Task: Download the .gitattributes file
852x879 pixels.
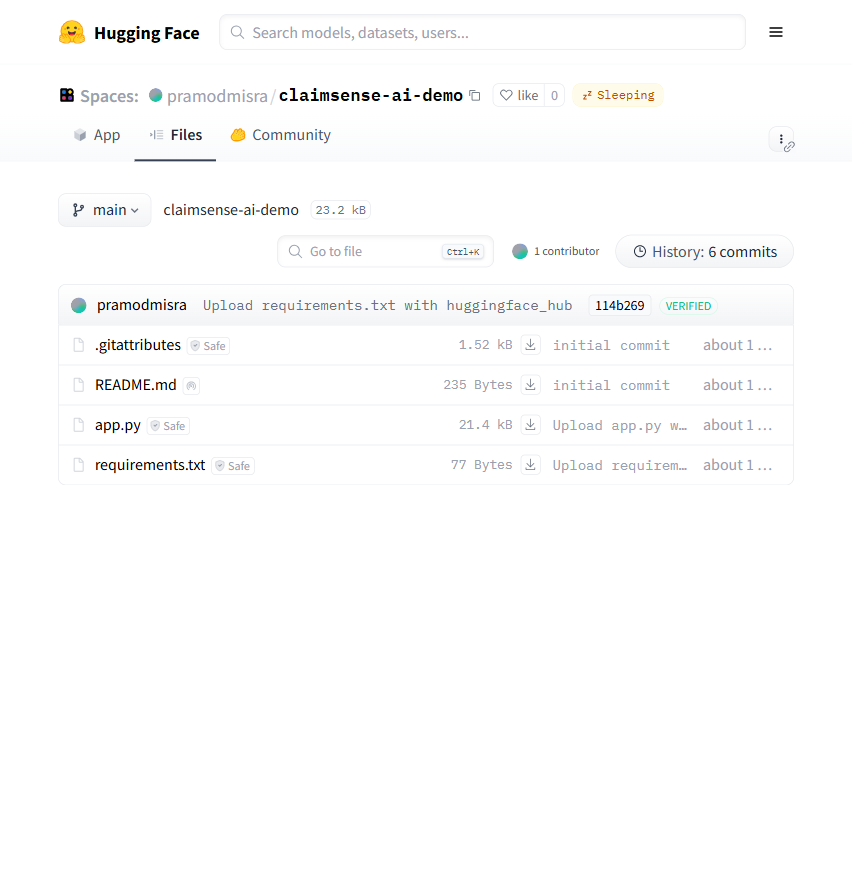Action: pos(531,345)
